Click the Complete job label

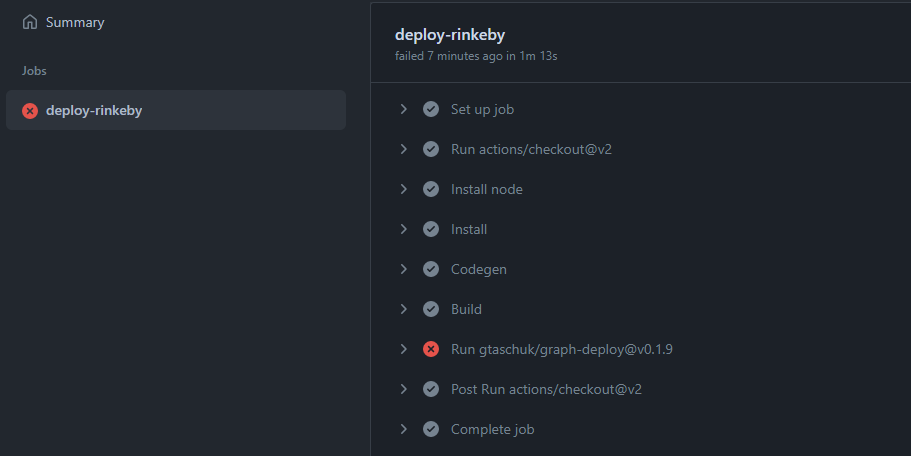pos(493,429)
